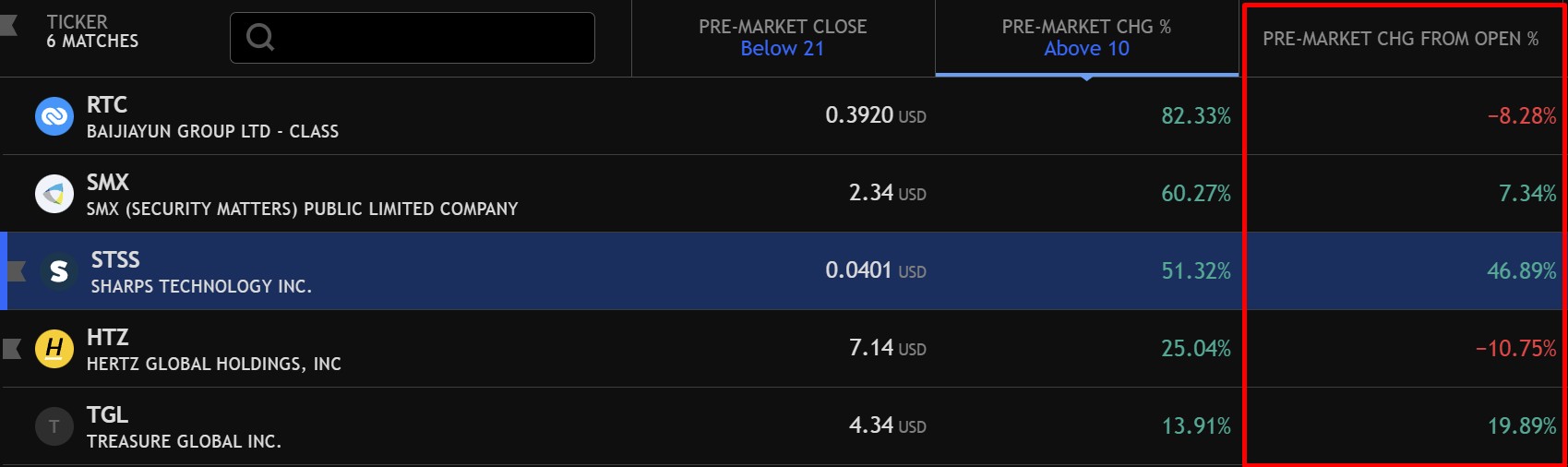Click the search magnifier icon

[260, 37]
